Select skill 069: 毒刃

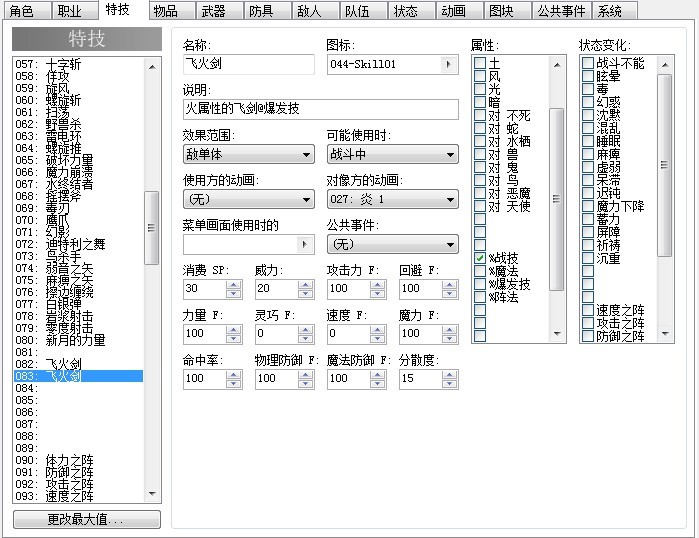click(x=78, y=208)
